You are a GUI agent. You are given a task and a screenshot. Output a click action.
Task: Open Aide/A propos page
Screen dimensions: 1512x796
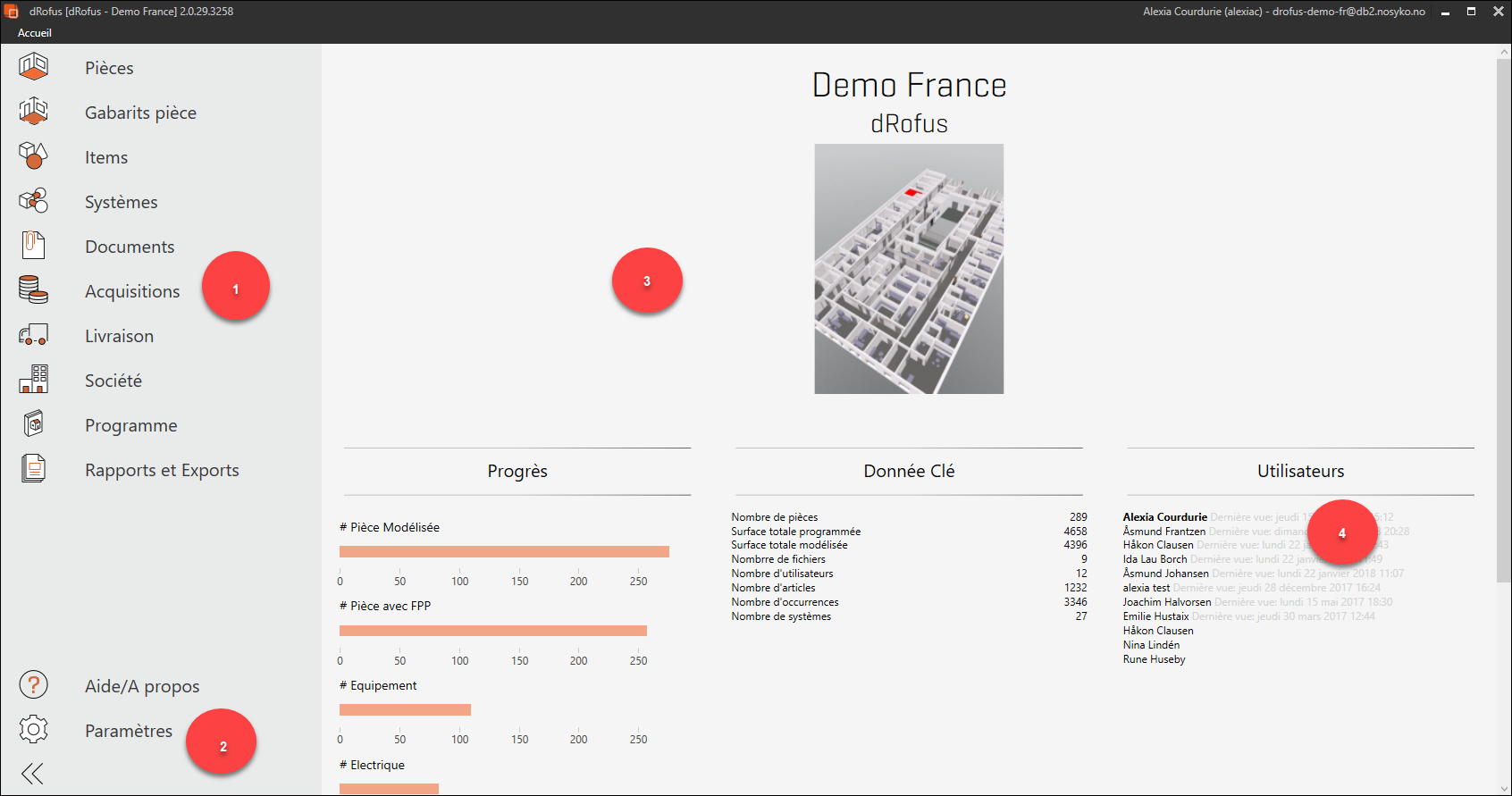tap(142, 686)
